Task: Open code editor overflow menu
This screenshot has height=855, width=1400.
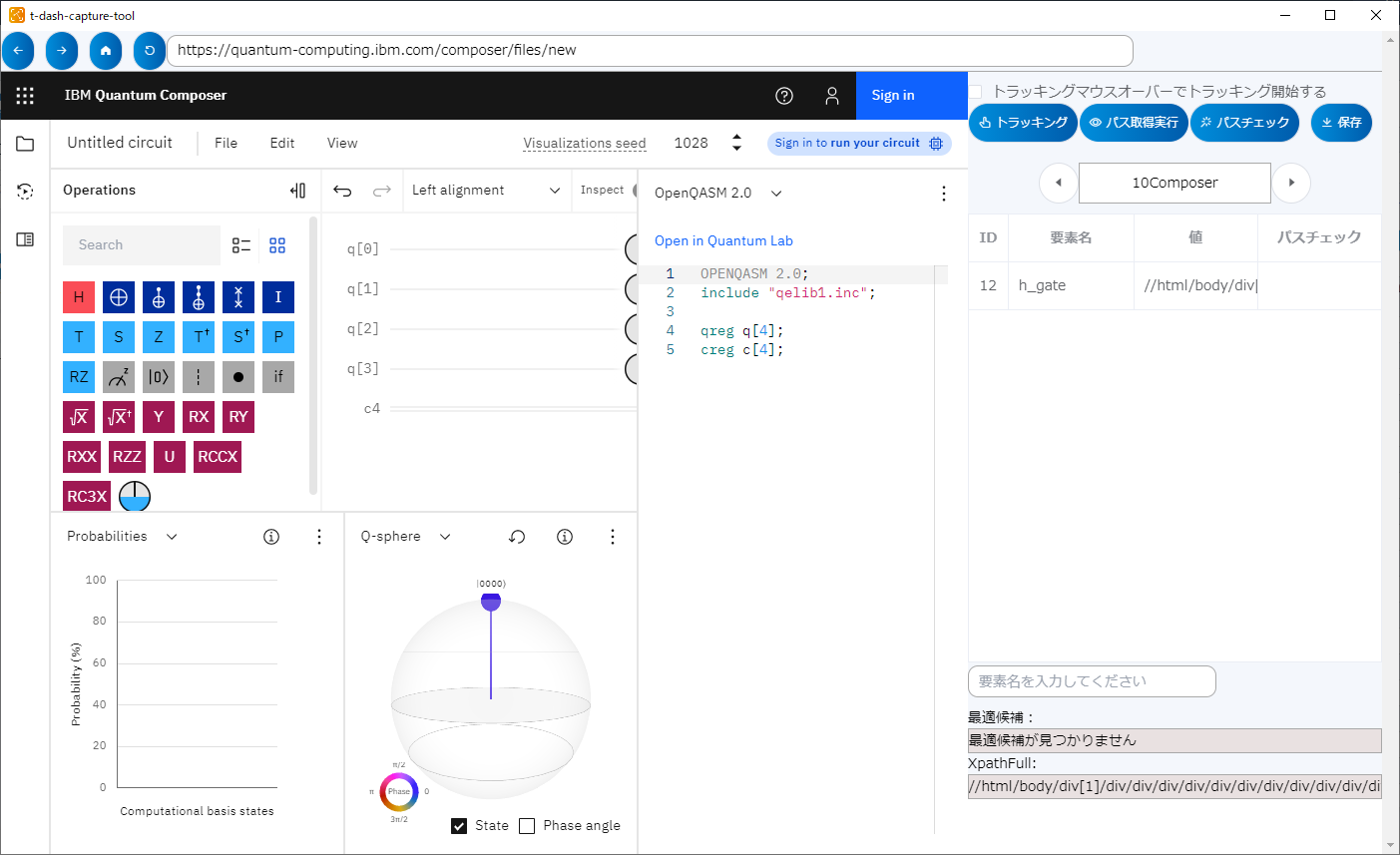Action: pos(944,194)
